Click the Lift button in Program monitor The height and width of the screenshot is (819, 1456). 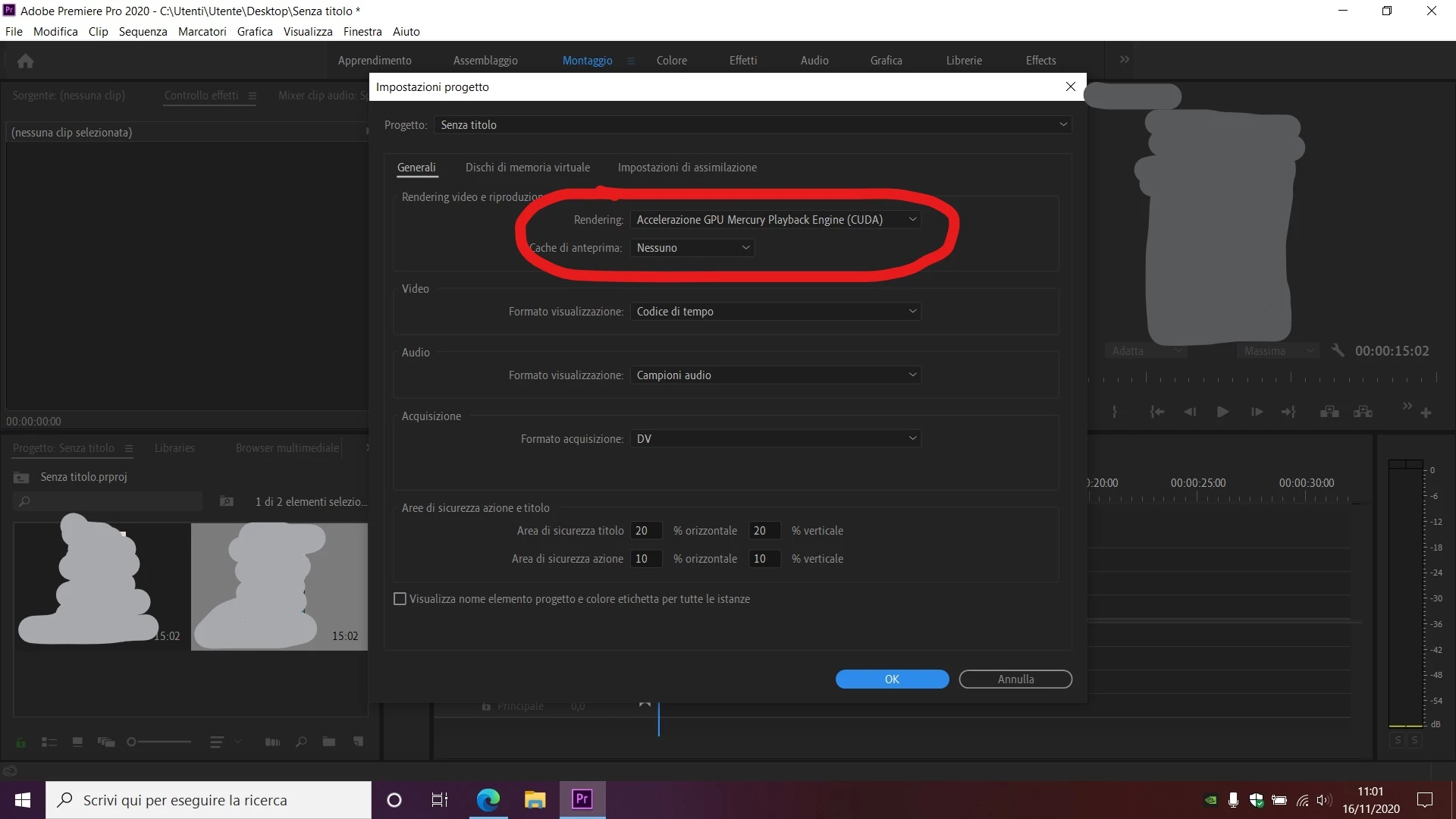1329,412
